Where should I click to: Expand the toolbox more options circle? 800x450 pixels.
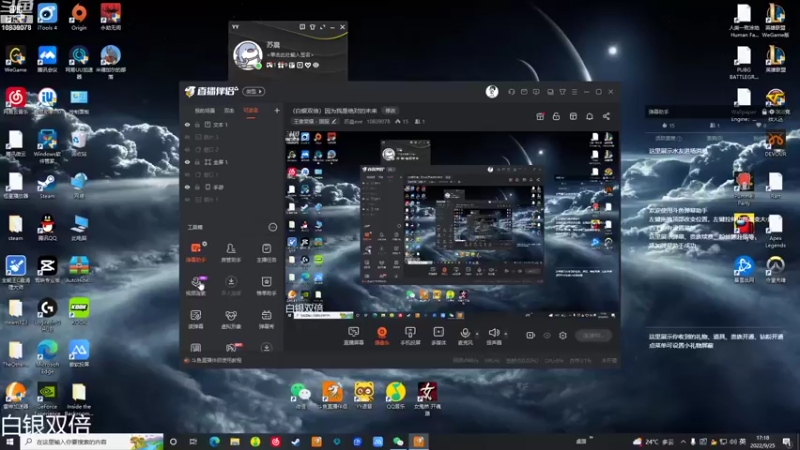point(272,227)
